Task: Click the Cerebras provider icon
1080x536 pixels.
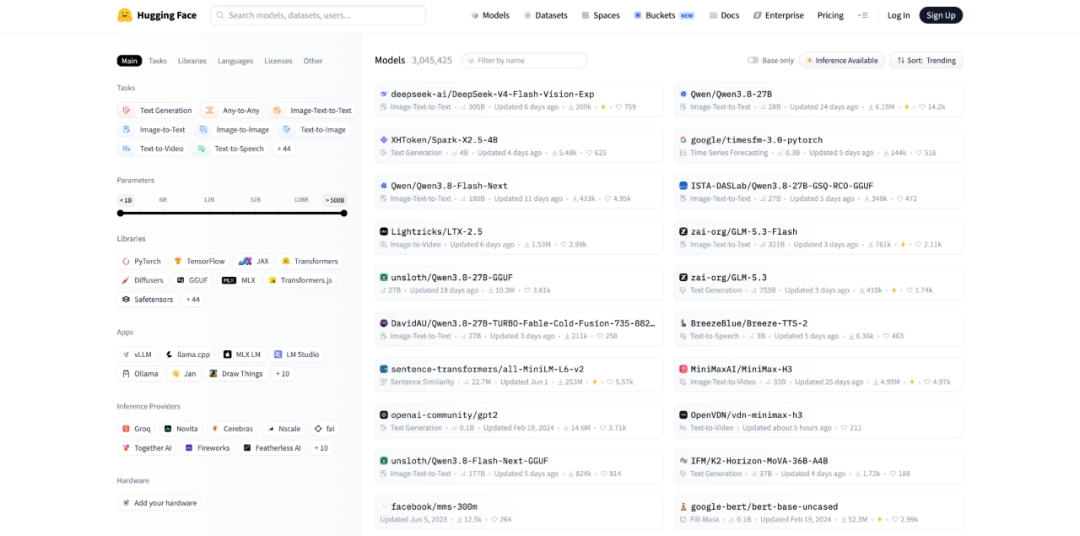Action: tap(216, 429)
